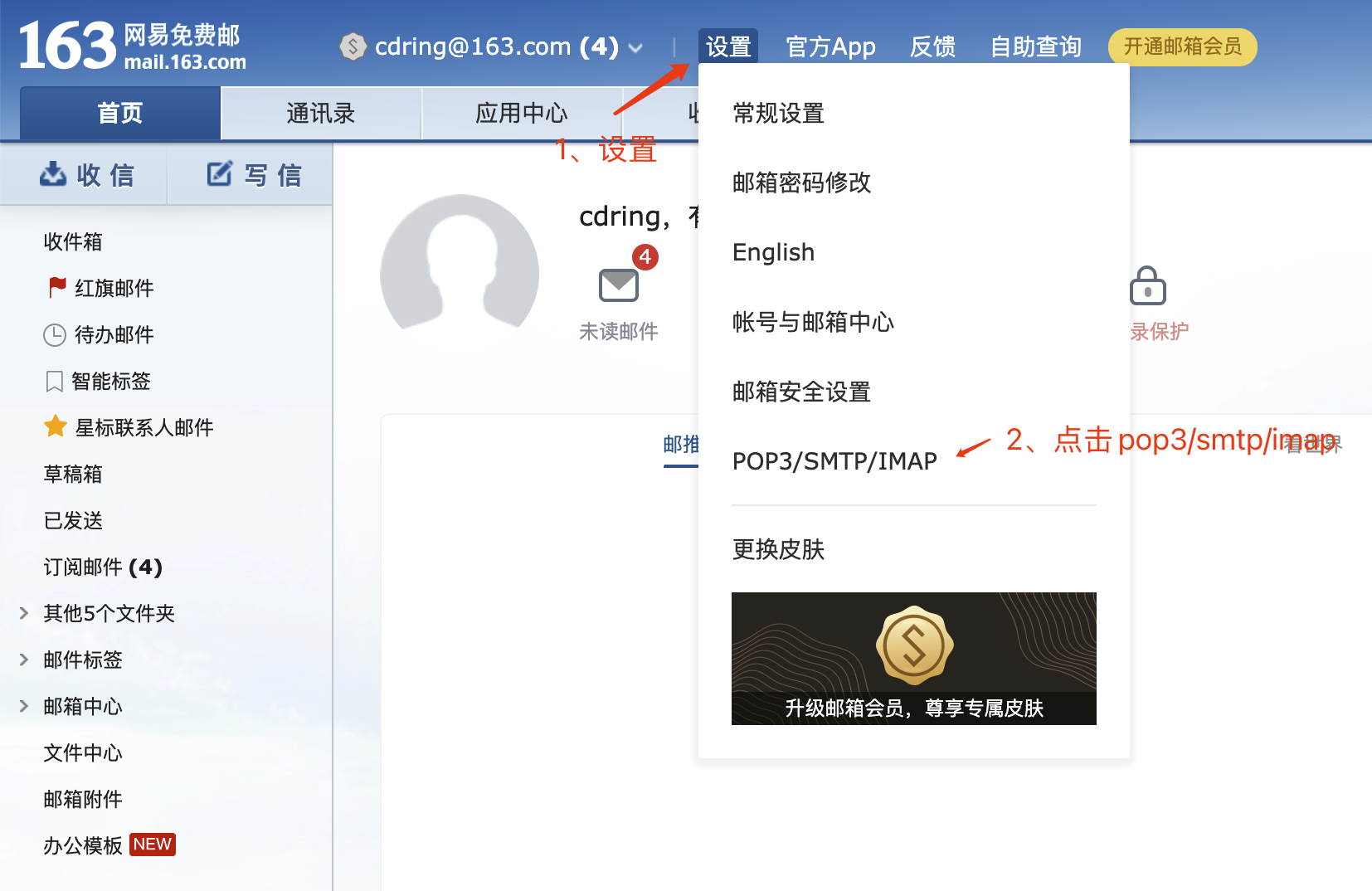Screen dimensions: 1372x891
Task: Click the red flag icon for 红旗邮件
Action: tap(57, 287)
